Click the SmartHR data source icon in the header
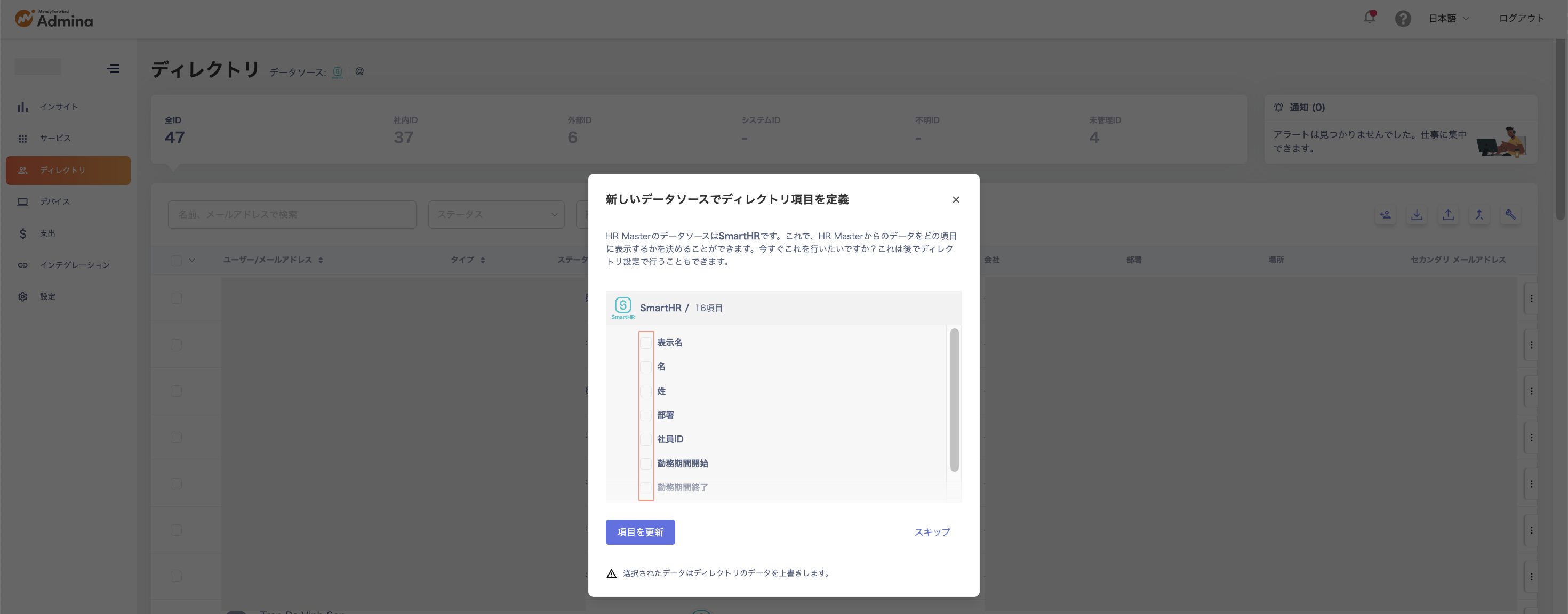 click(x=337, y=72)
